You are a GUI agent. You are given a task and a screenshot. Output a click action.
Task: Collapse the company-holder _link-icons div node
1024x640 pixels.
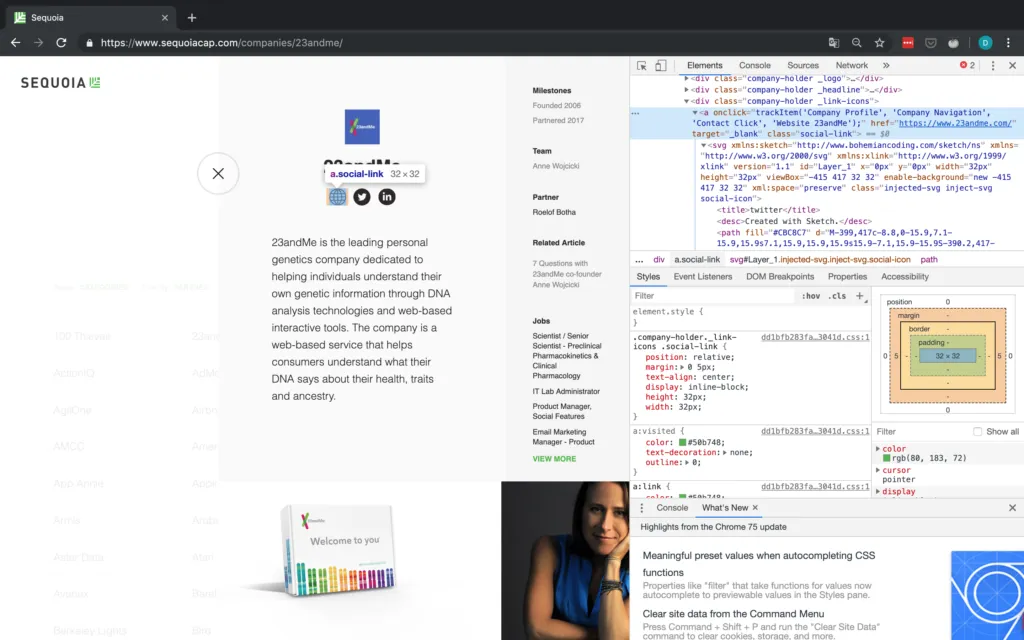click(x=686, y=101)
